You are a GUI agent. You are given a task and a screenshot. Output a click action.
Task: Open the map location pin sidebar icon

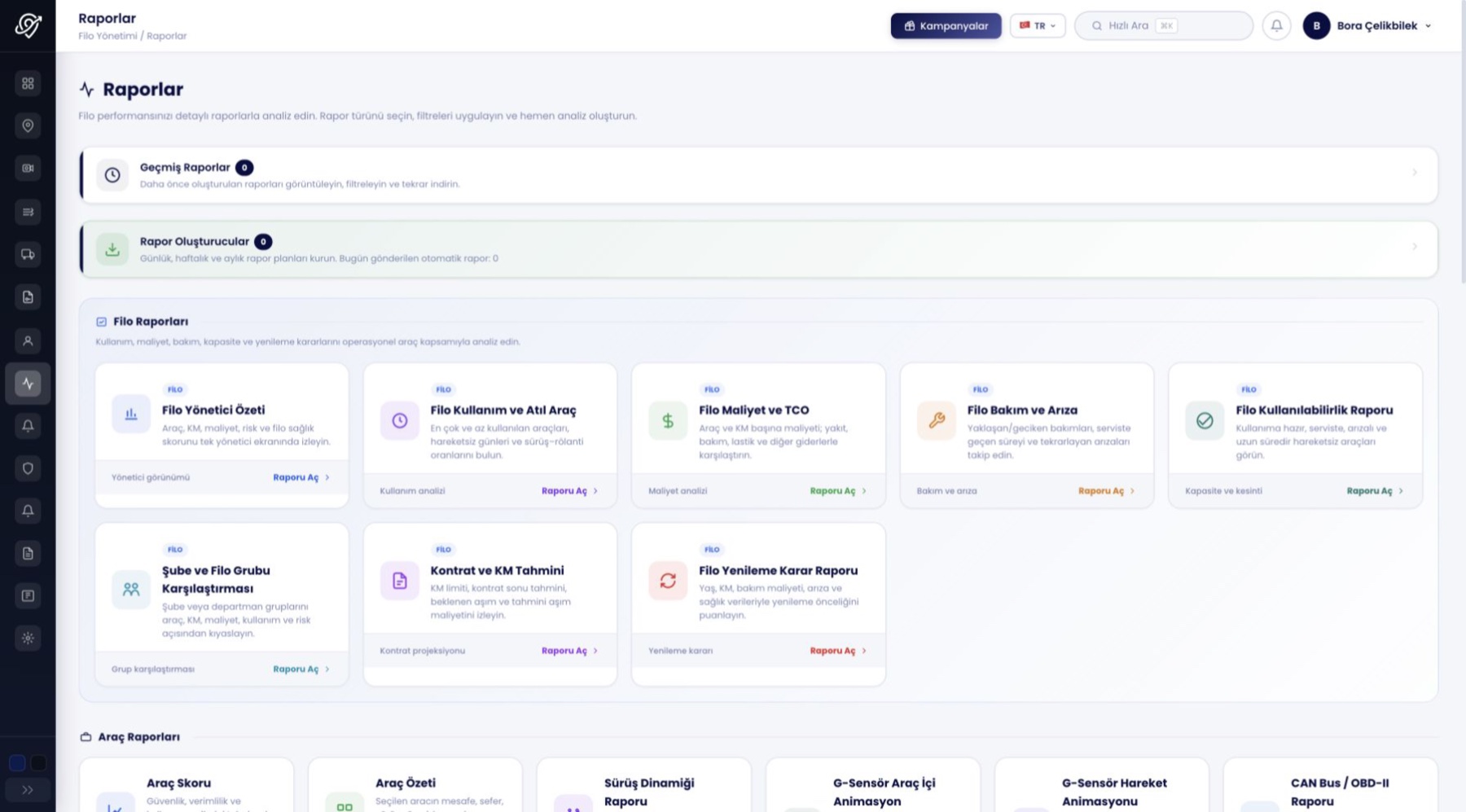[x=28, y=125]
